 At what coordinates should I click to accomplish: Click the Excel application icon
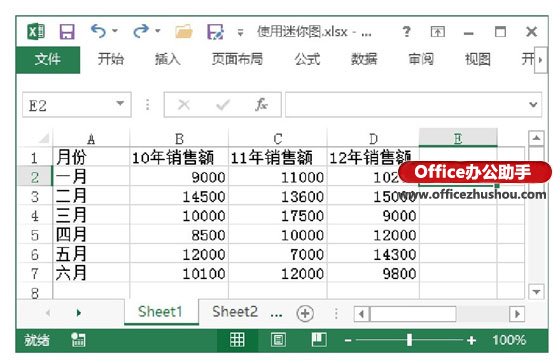coord(36,32)
